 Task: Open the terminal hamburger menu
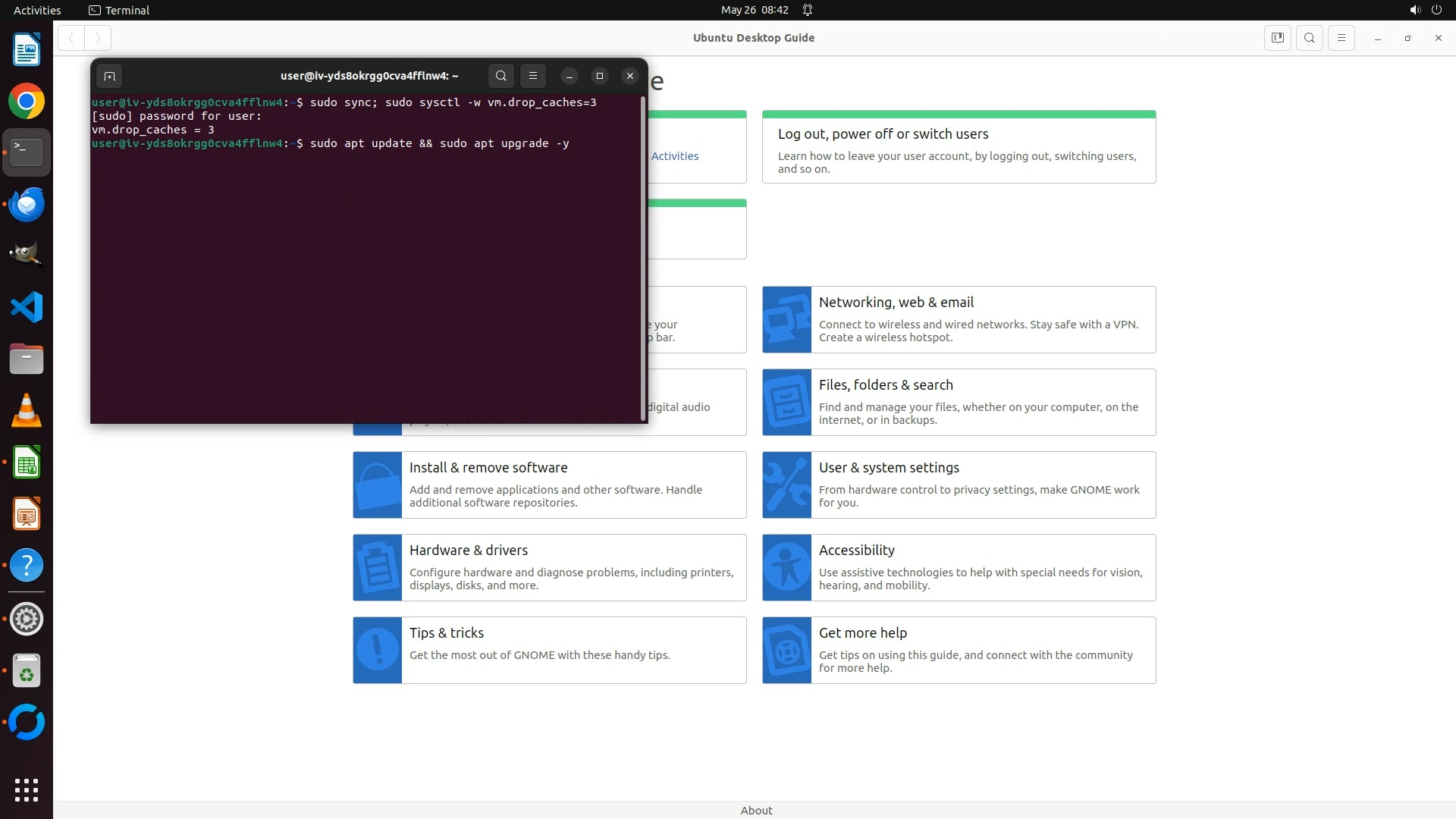coord(533,76)
